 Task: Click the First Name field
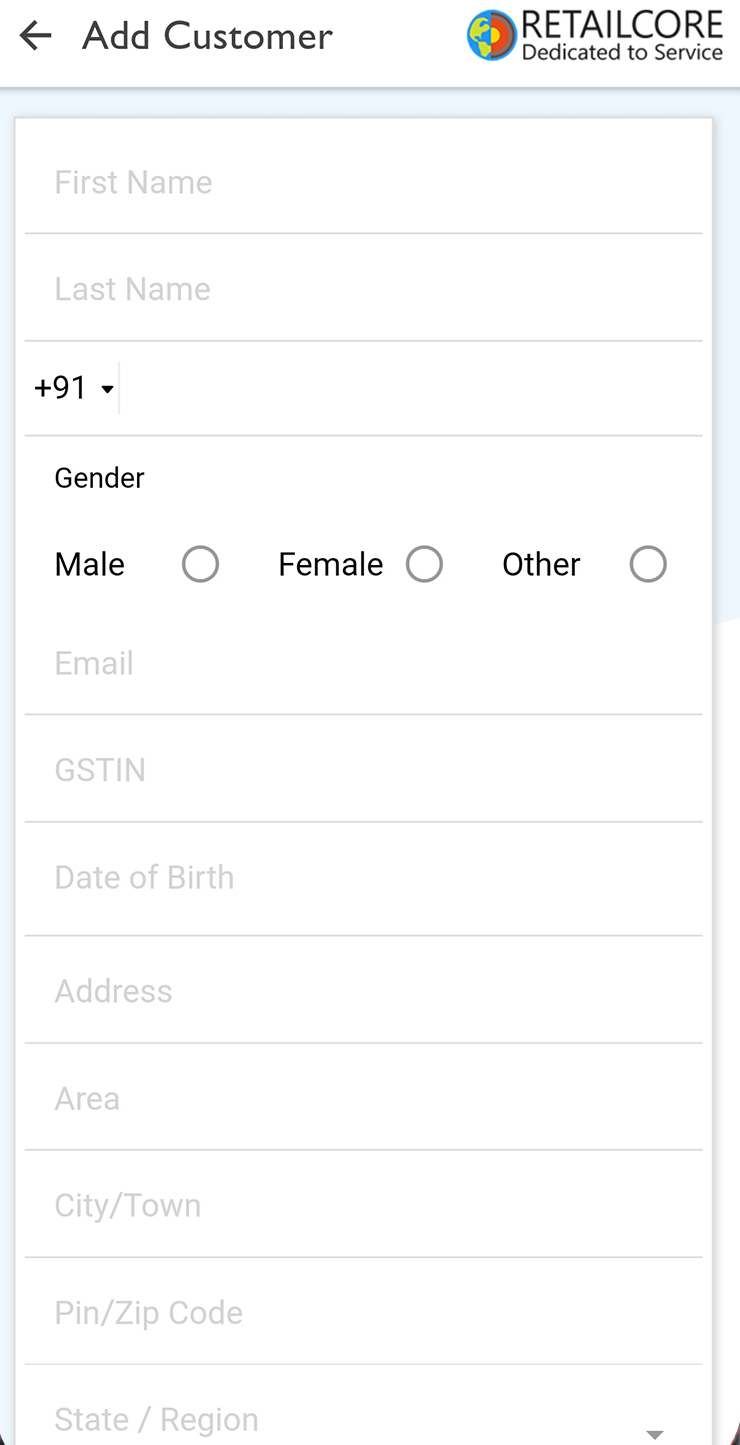coord(364,182)
